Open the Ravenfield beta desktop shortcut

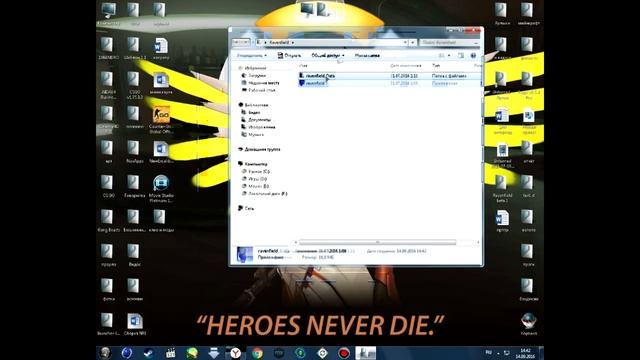(502, 189)
